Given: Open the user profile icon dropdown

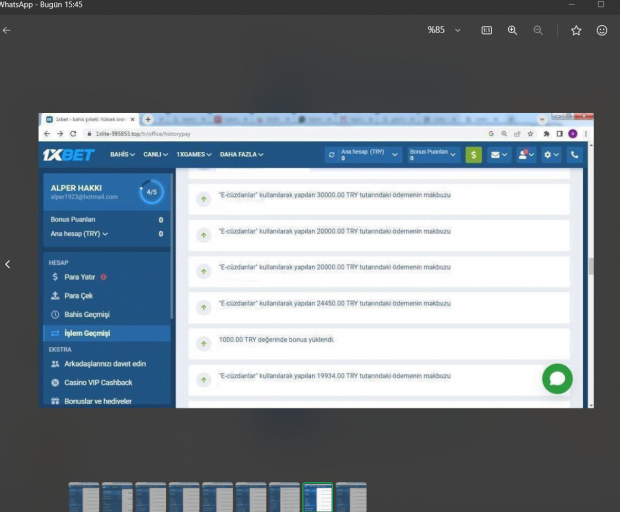Looking at the screenshot, I should pos(526,155).
